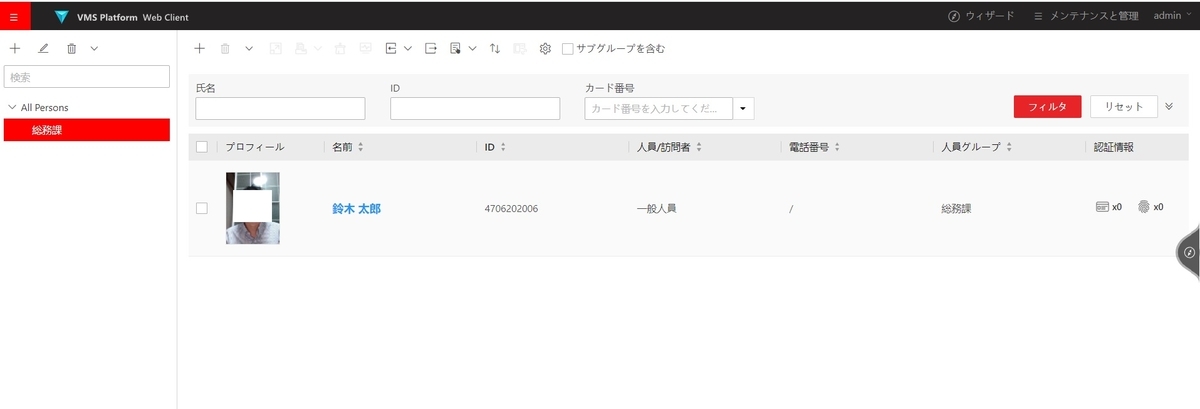Select All Persons in the tree
This screenshot has width=1200, height=409.
click(x=45, y=107)
